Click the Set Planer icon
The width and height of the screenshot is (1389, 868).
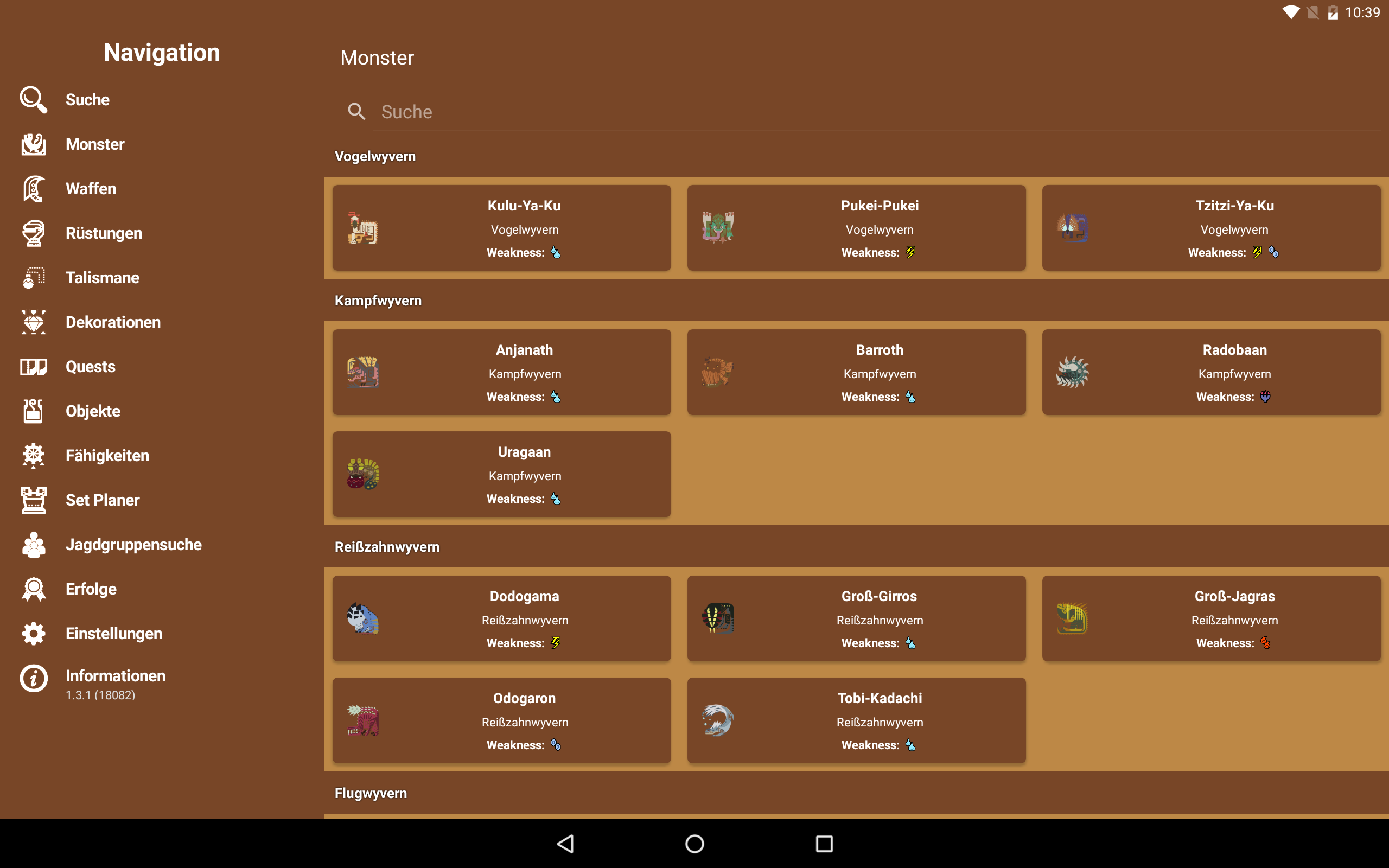33,500
